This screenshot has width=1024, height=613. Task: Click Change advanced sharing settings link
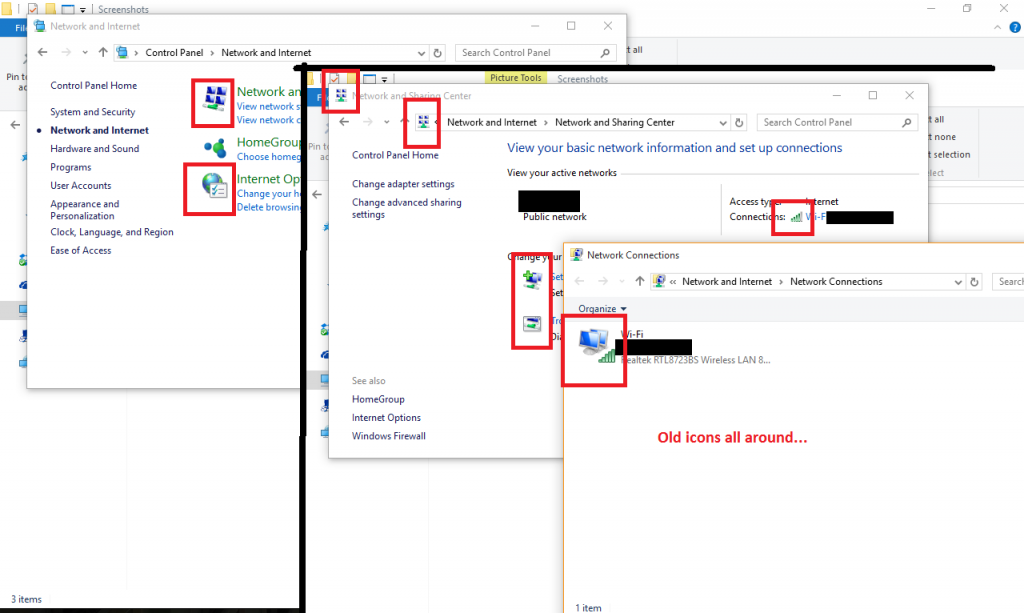coord(407,208)
